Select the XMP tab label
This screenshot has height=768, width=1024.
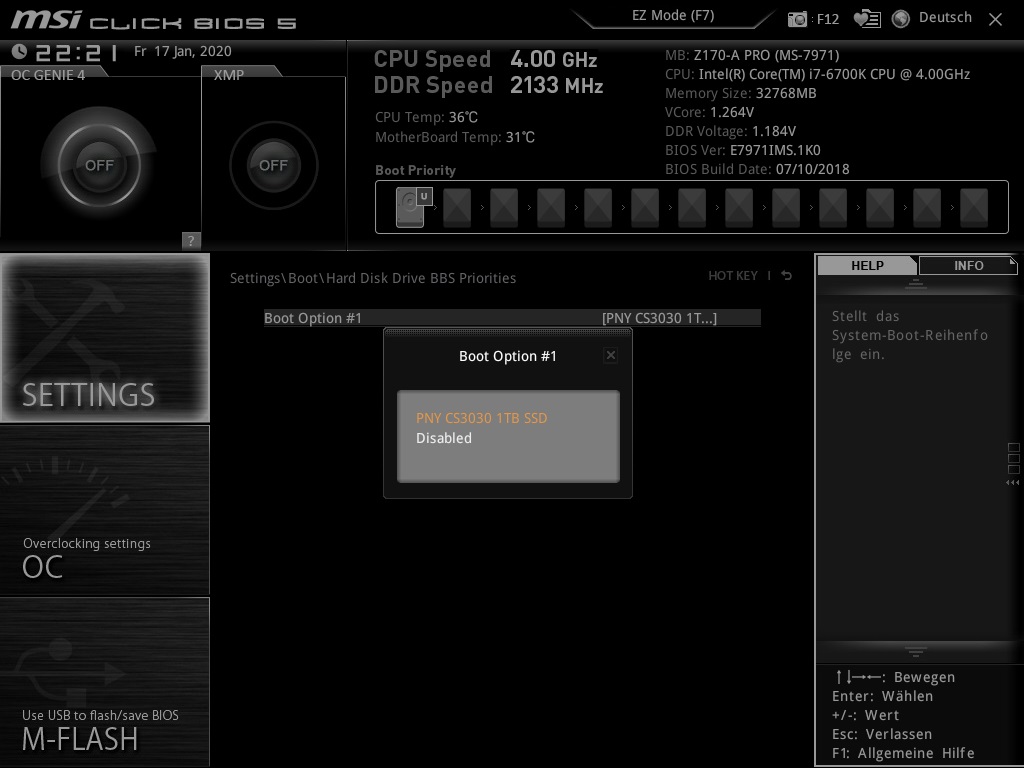point(229,74)
